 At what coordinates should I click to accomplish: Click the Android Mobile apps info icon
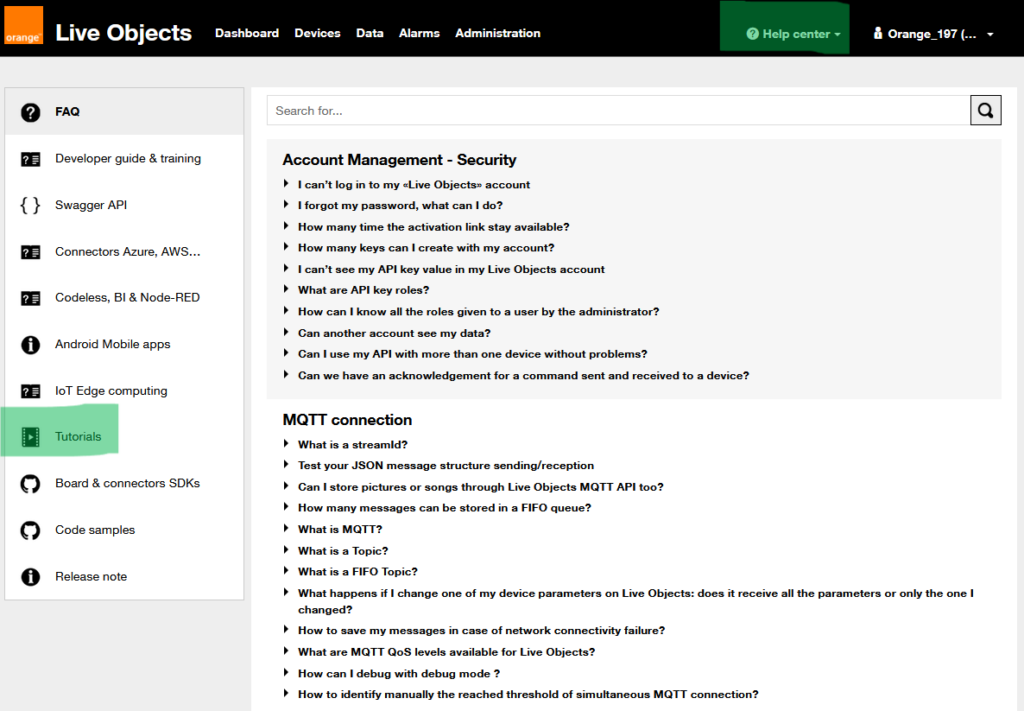(x=31, y=345)
